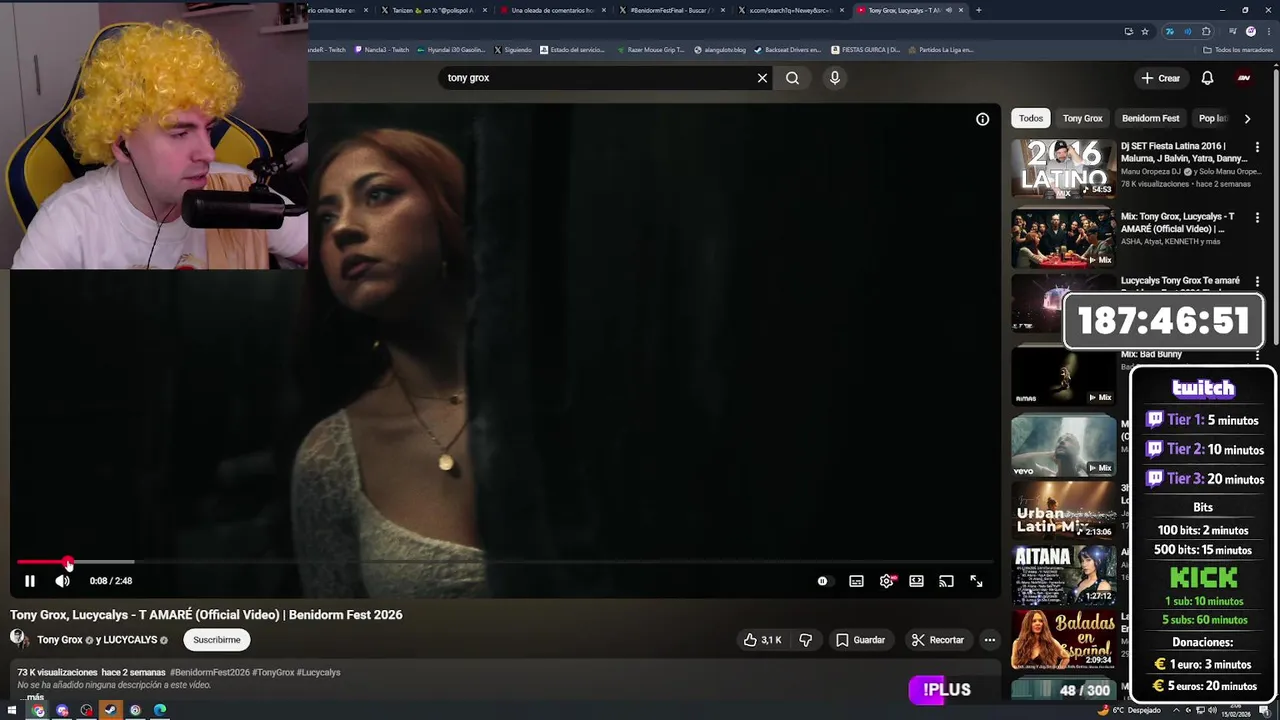The height and width of the screenshot is (720, 1280).
Task: Open Chrome from the taskbar
Action: [38, 711]
